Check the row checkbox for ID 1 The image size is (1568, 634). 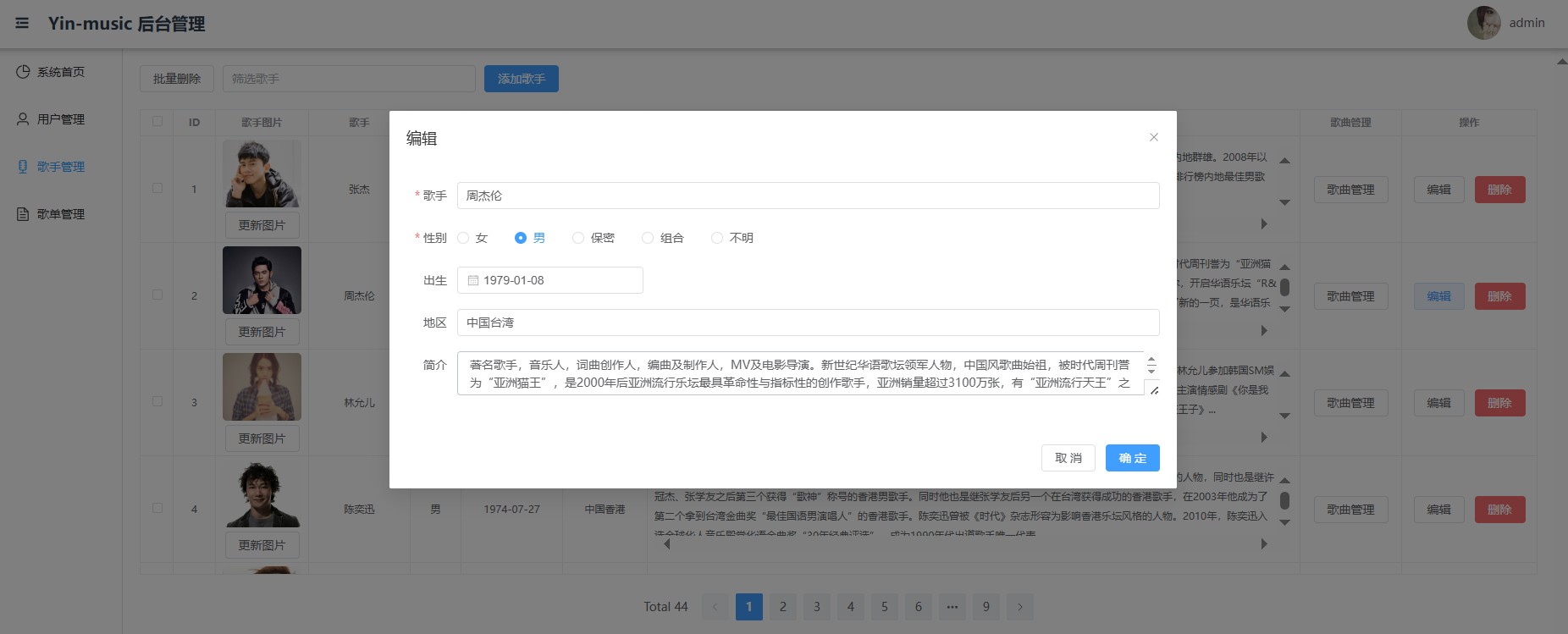coord(157,188)
